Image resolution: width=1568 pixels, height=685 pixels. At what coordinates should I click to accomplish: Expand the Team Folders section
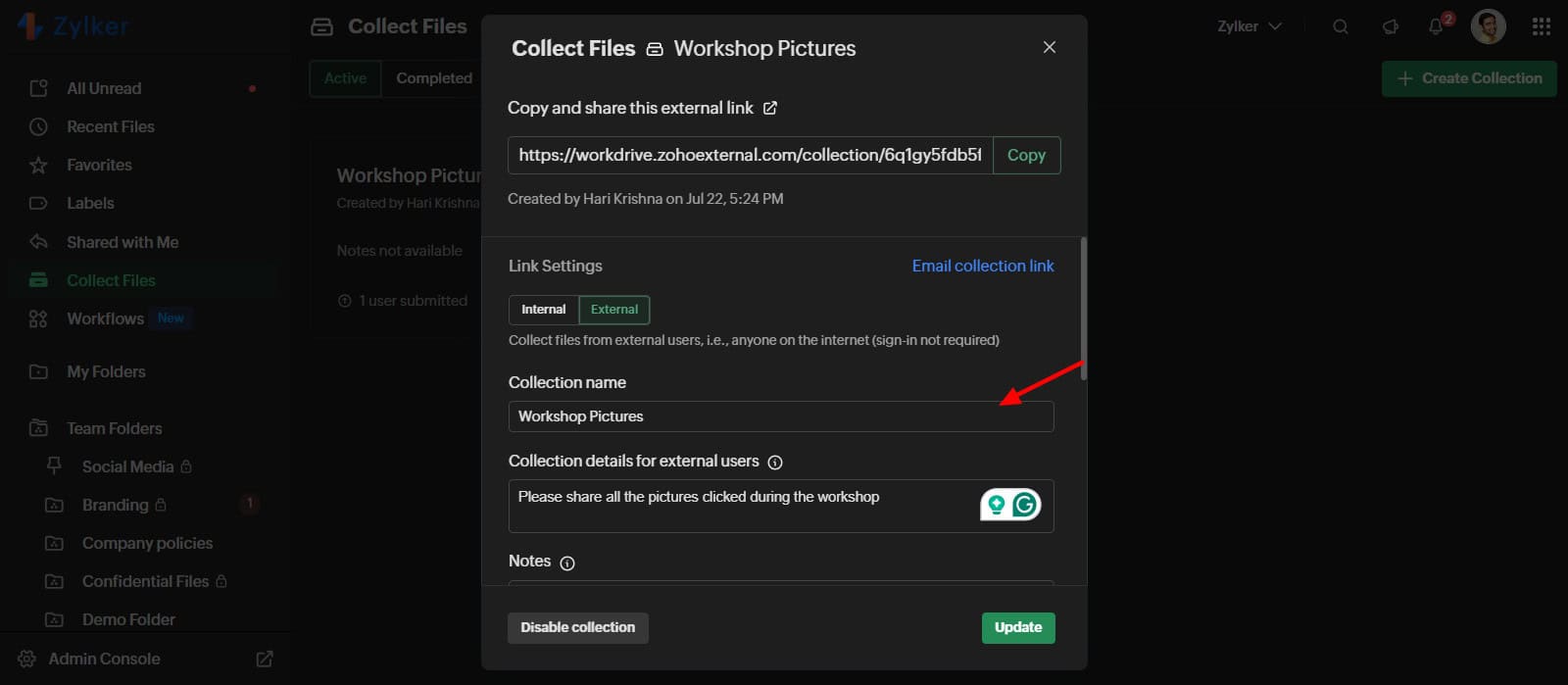[114, 428]
